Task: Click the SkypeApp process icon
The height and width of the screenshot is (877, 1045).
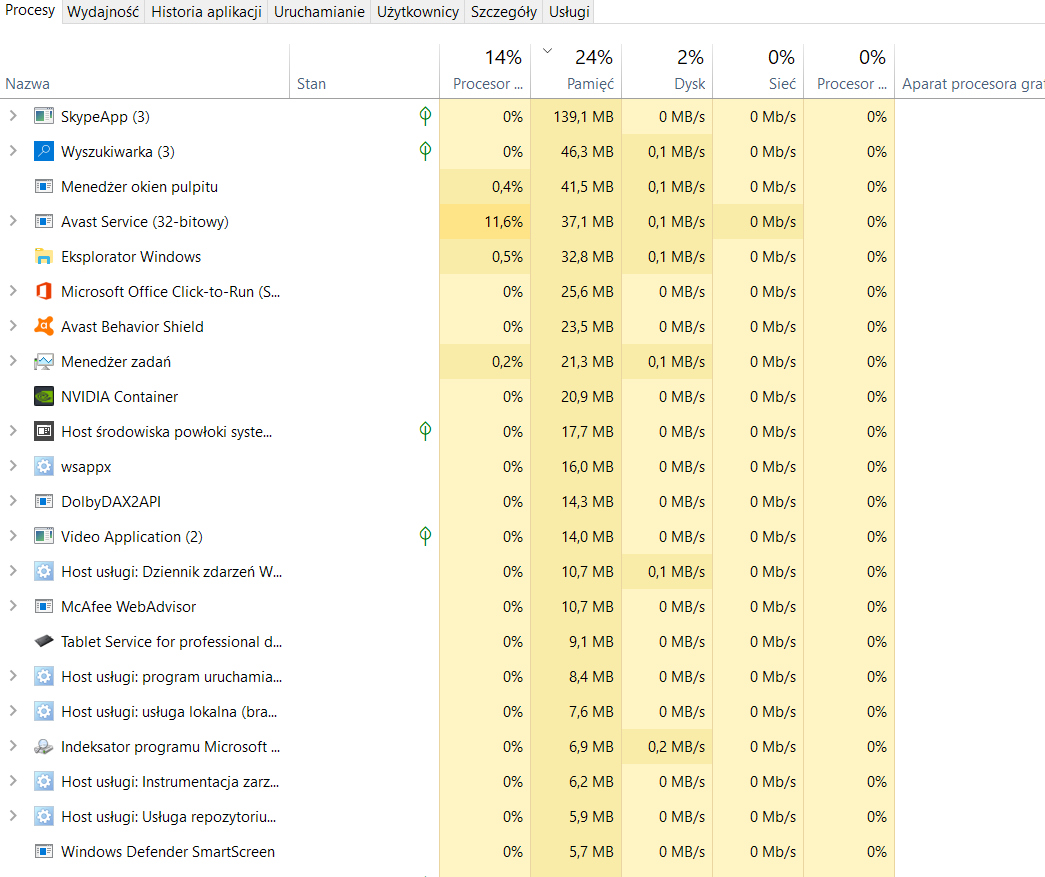Action: tap(44, 117)
